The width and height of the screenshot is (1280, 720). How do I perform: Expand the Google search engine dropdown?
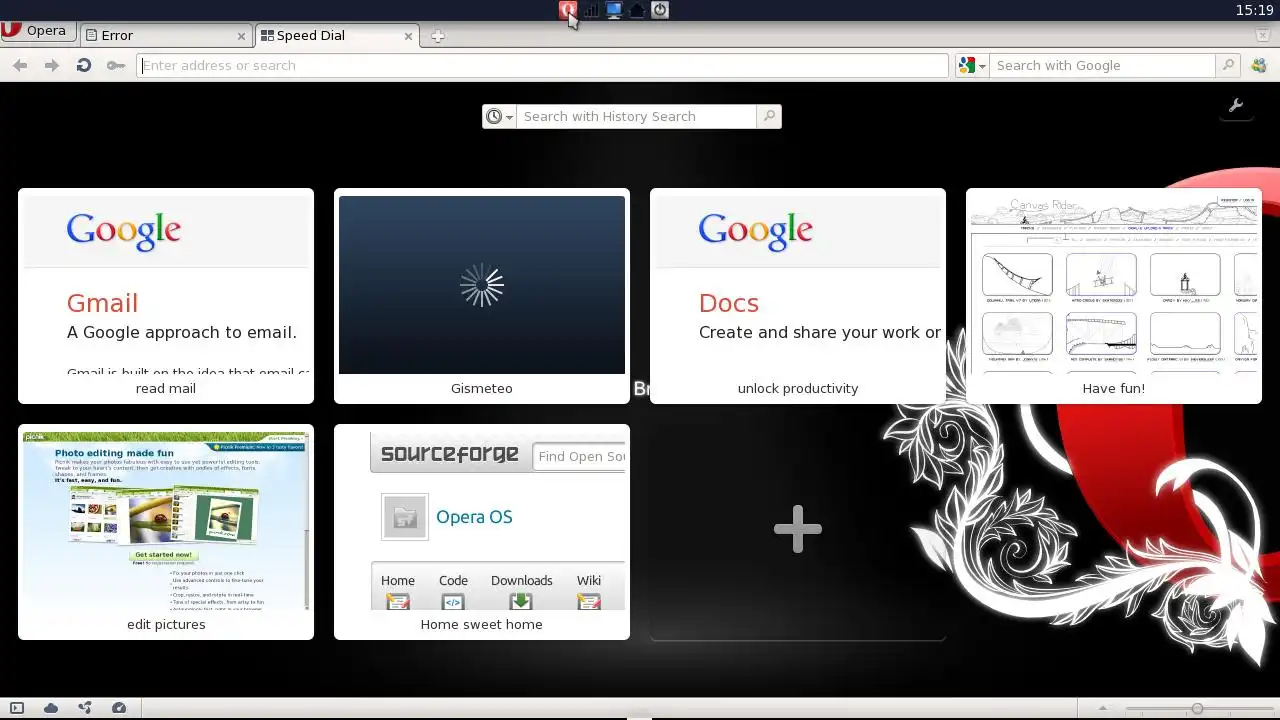point(971,65)
